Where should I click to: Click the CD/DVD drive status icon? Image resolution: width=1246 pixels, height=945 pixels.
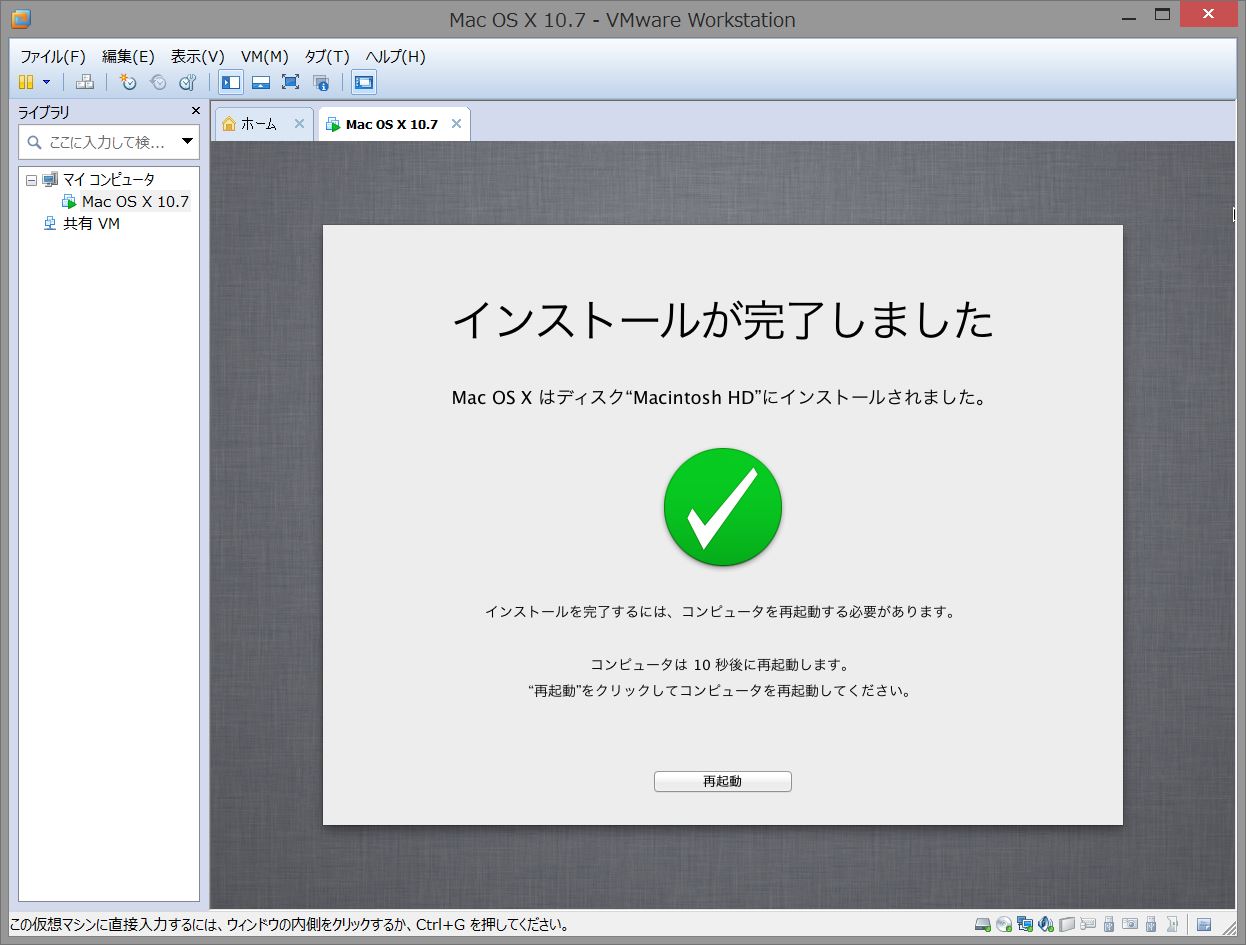(x=1004, y=924)
